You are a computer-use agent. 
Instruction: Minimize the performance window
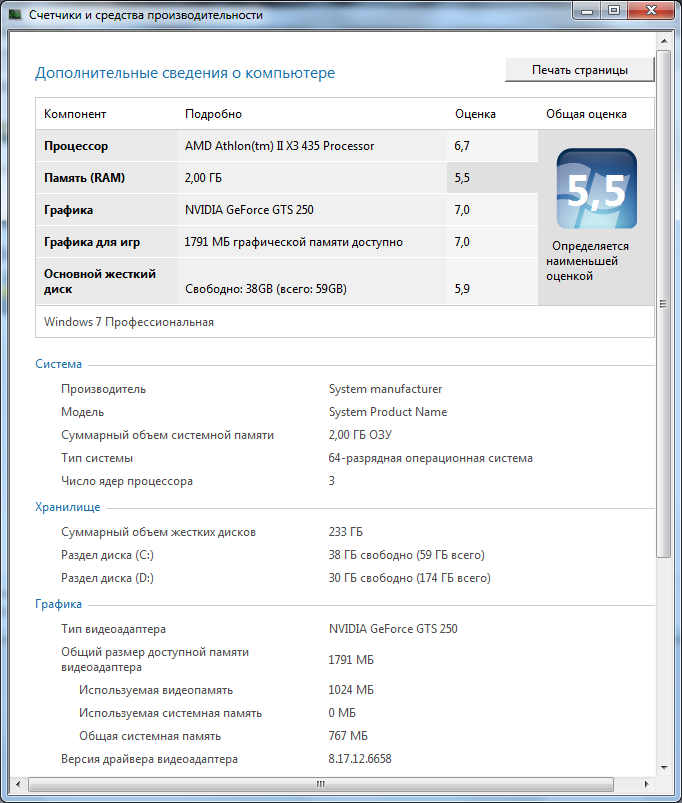point(587,11)
